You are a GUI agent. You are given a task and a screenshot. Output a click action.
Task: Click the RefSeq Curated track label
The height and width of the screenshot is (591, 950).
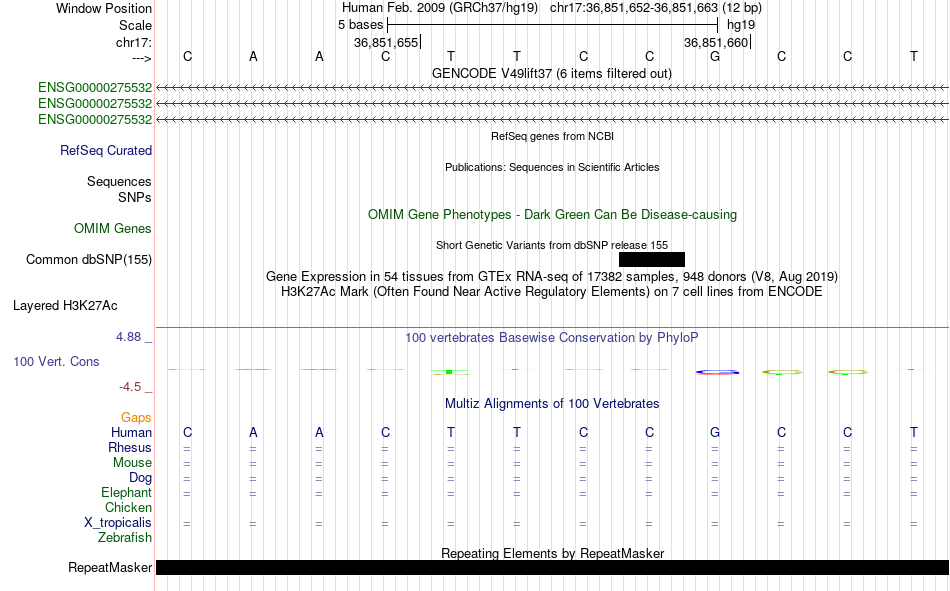(106, 150)
